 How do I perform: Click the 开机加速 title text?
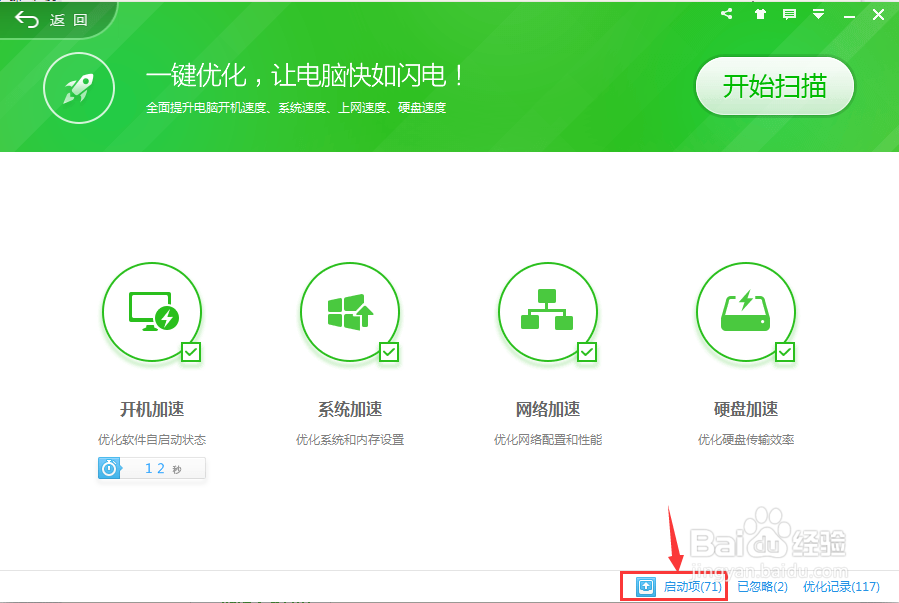[x=152, y=409]
